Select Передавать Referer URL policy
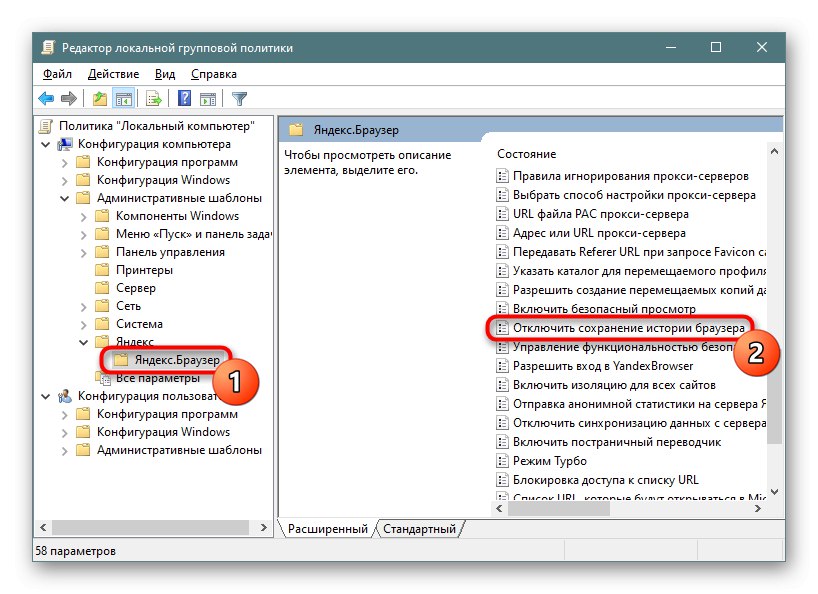The width and height of the screenshot is (818, 594). pyautogui.click(x=640, y=252)
